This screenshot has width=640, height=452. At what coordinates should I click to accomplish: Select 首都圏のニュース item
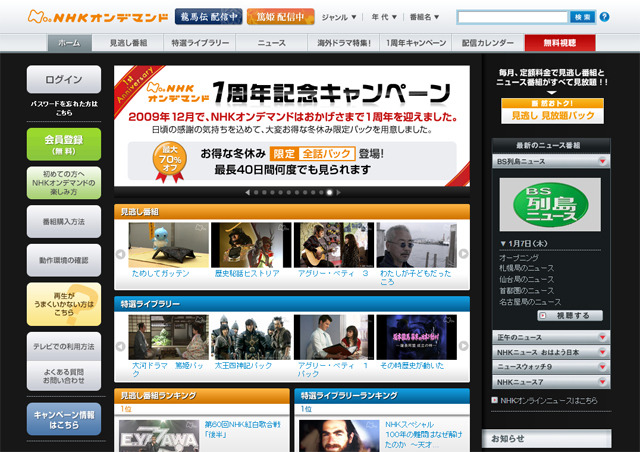pyautogui.click(x=527, y=290)
